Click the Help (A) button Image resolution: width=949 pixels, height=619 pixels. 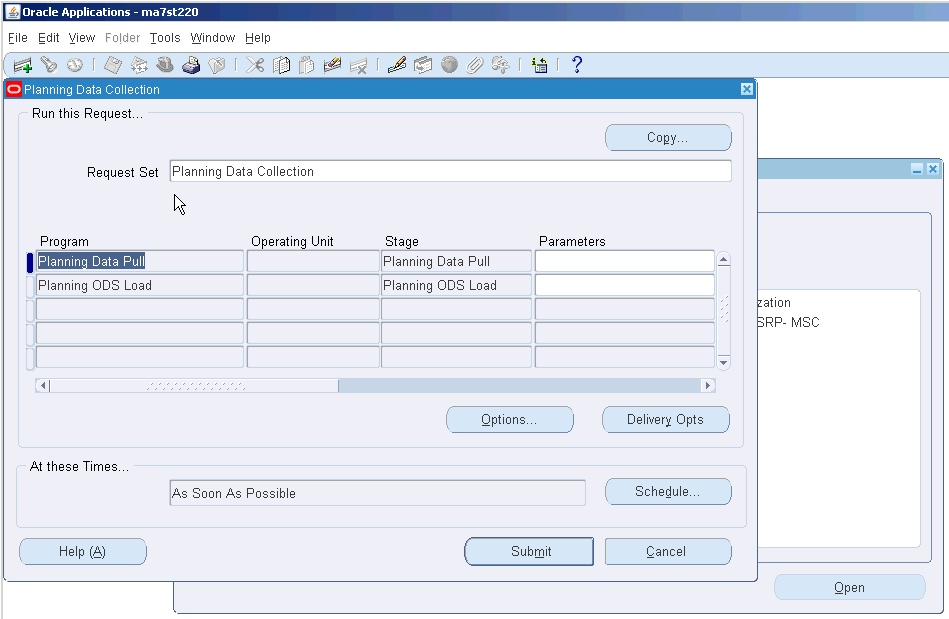click(83, 551)
